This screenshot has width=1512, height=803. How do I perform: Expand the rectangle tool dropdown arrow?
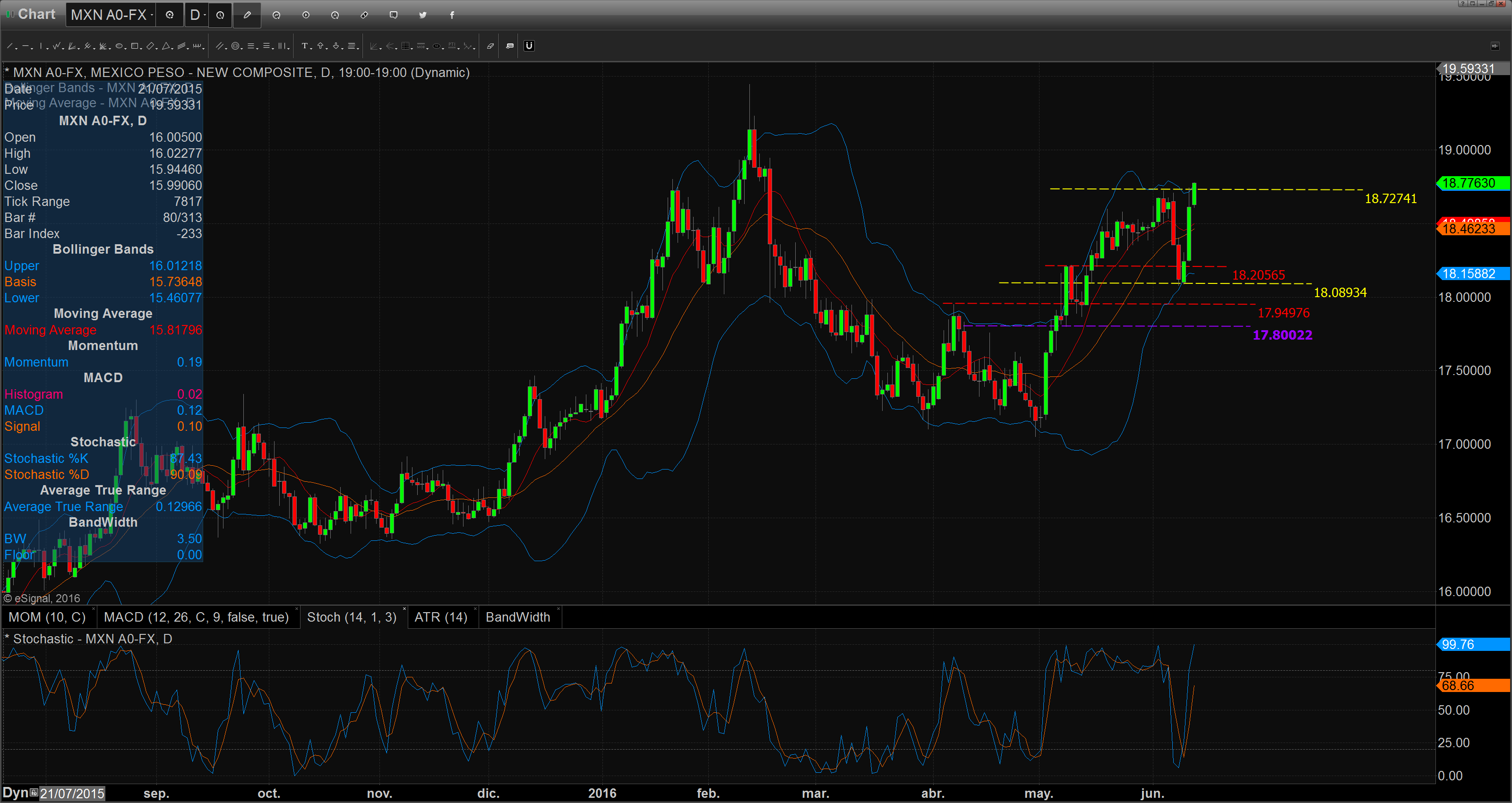click(141, 49)
